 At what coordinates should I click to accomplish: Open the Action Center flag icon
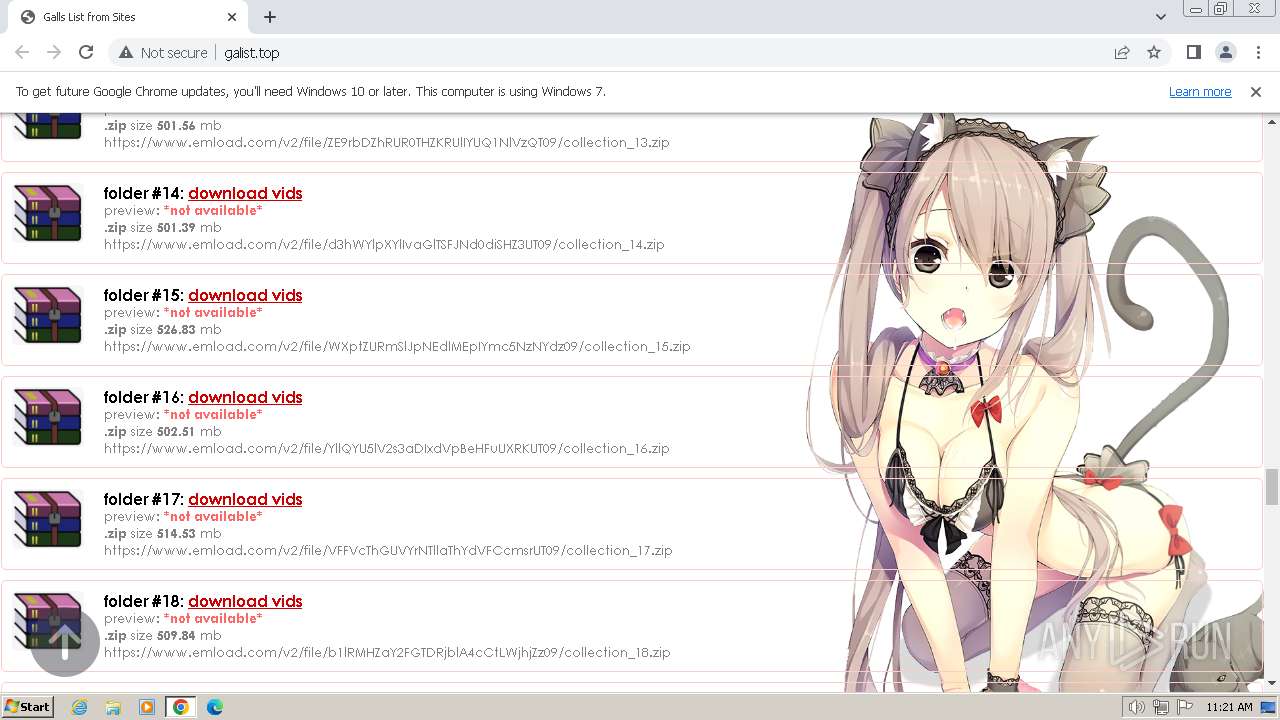1185,707
